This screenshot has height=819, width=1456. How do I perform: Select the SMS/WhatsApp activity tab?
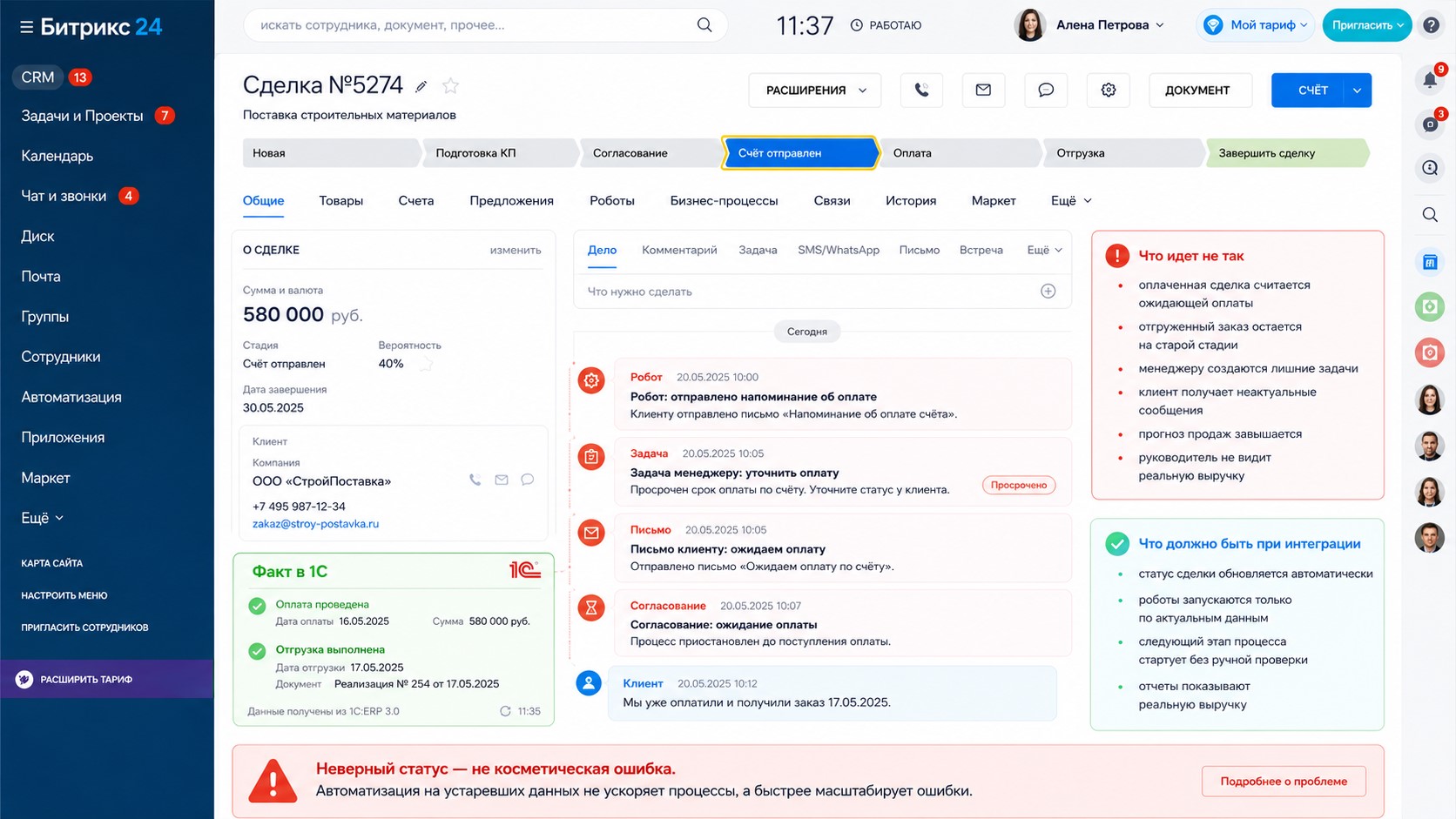click(x=839, y=250)
